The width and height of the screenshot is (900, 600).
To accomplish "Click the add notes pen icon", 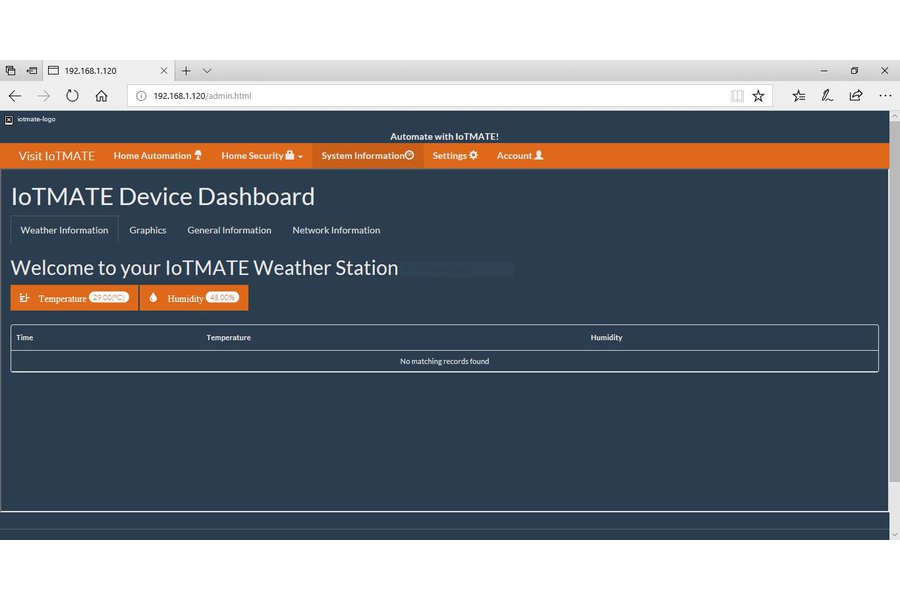I will point(827,96).
